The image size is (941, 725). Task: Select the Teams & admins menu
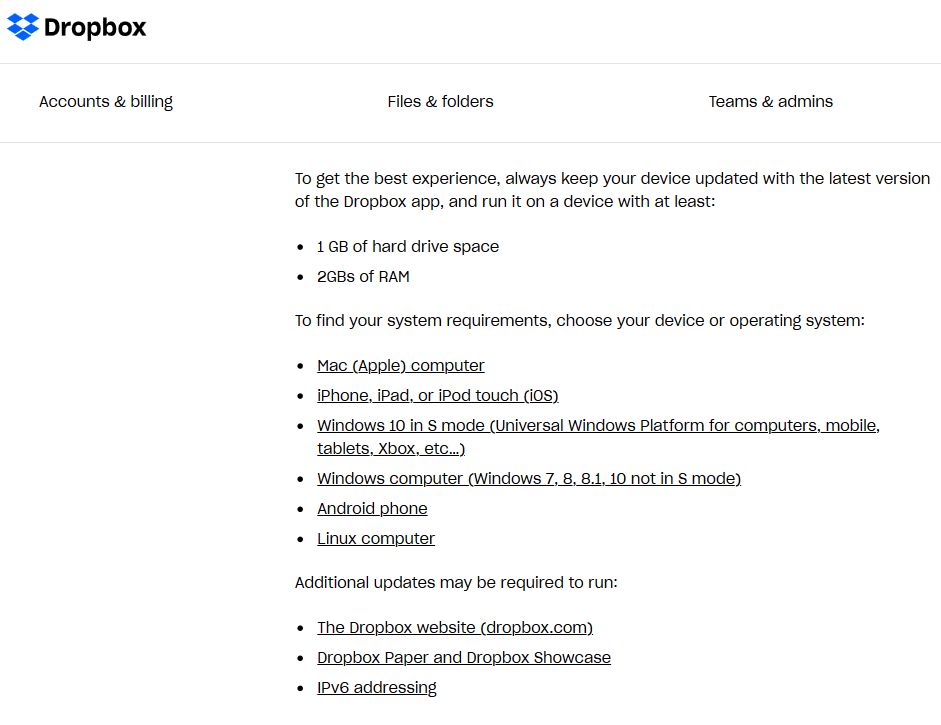click(770, 101)
